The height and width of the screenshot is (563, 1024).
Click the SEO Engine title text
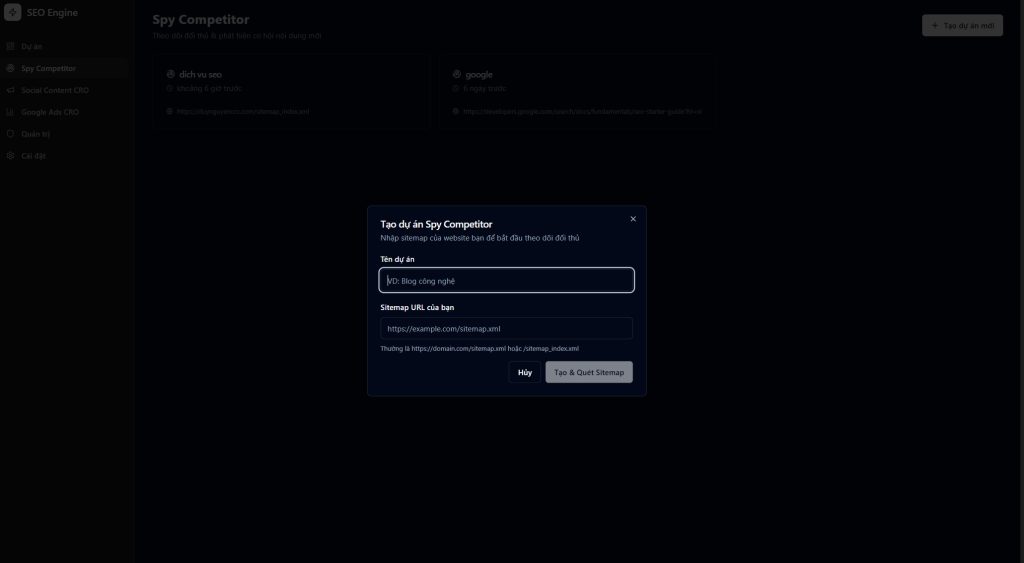click(52, 12)
